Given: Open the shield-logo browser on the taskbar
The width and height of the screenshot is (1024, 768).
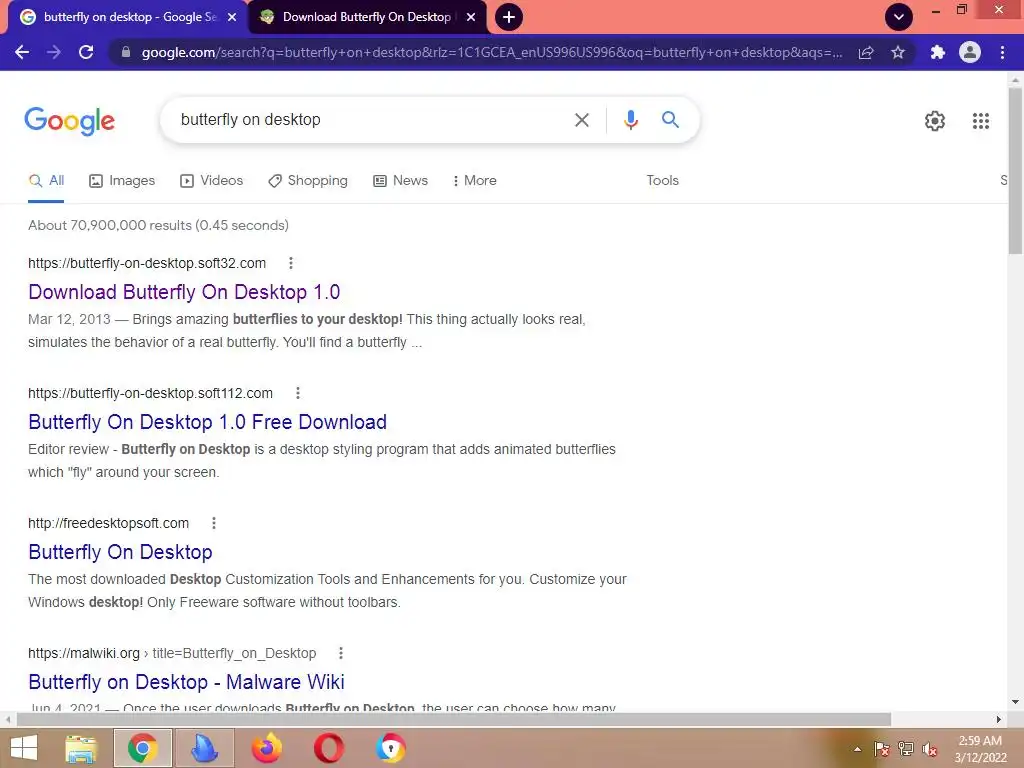Looking at the screenshot, I should click(x=391, y=748).
